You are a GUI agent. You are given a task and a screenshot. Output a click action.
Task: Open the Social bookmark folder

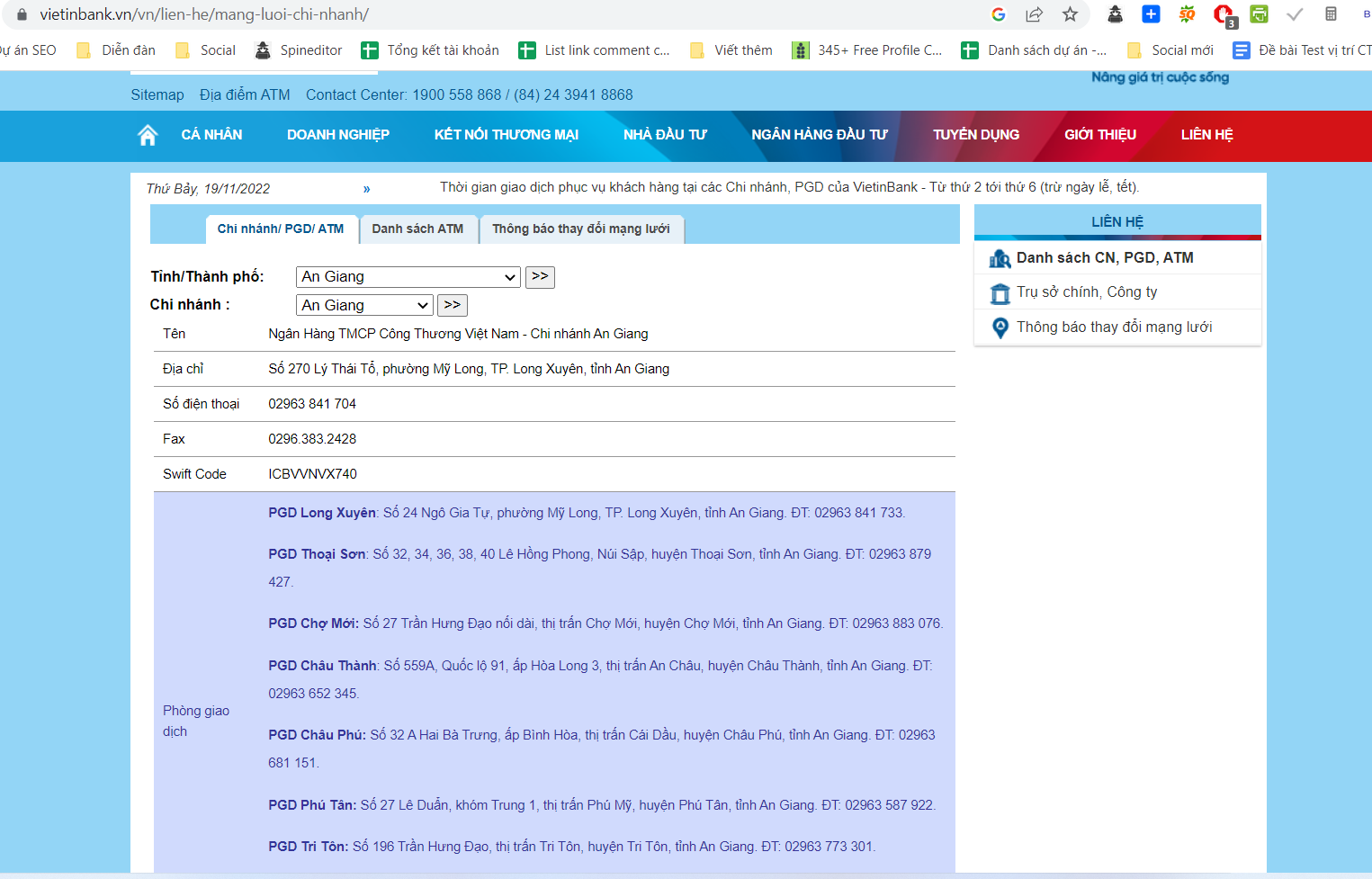pyautogui.click(x=206, y=50)
